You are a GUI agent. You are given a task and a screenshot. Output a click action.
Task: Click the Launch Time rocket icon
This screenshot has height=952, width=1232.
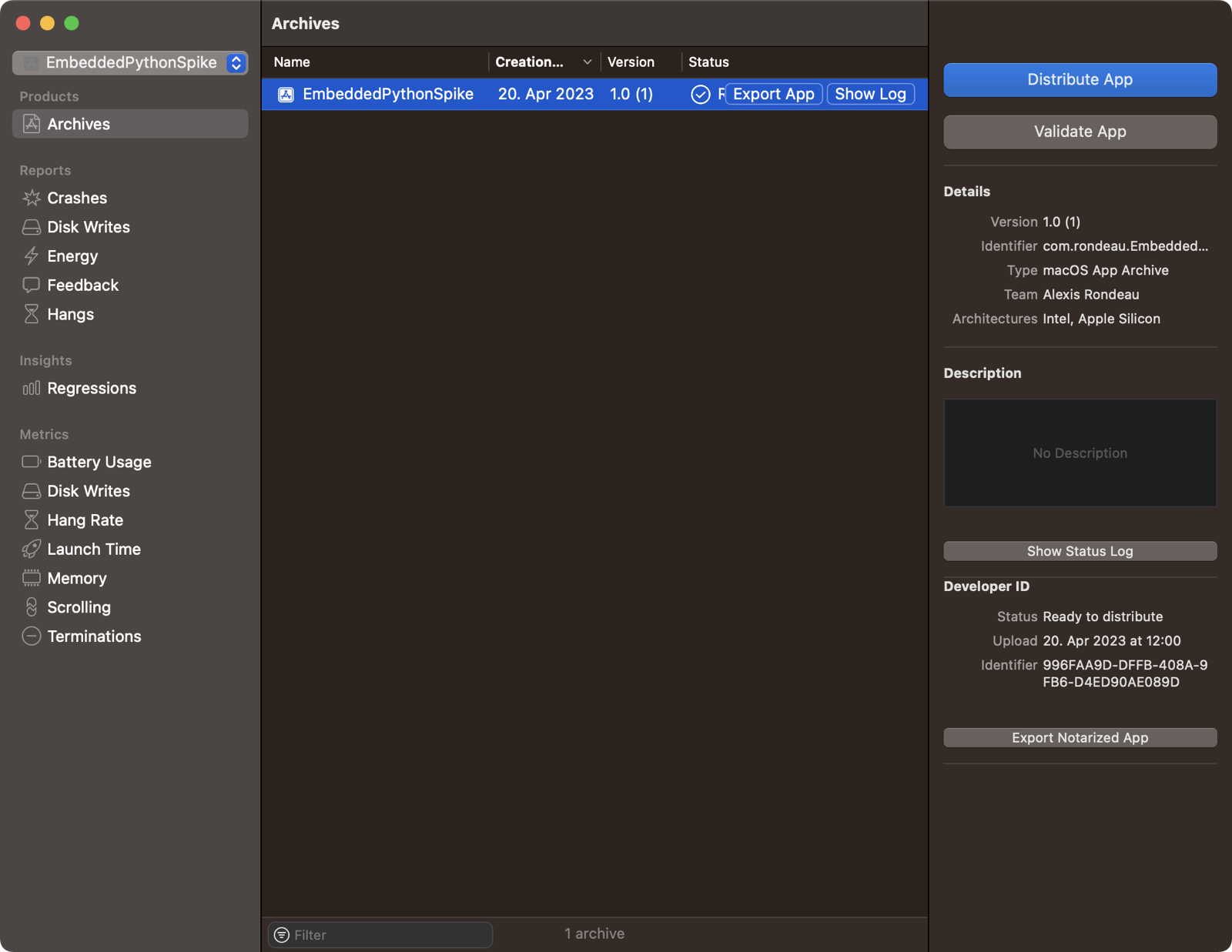(32, 549)
